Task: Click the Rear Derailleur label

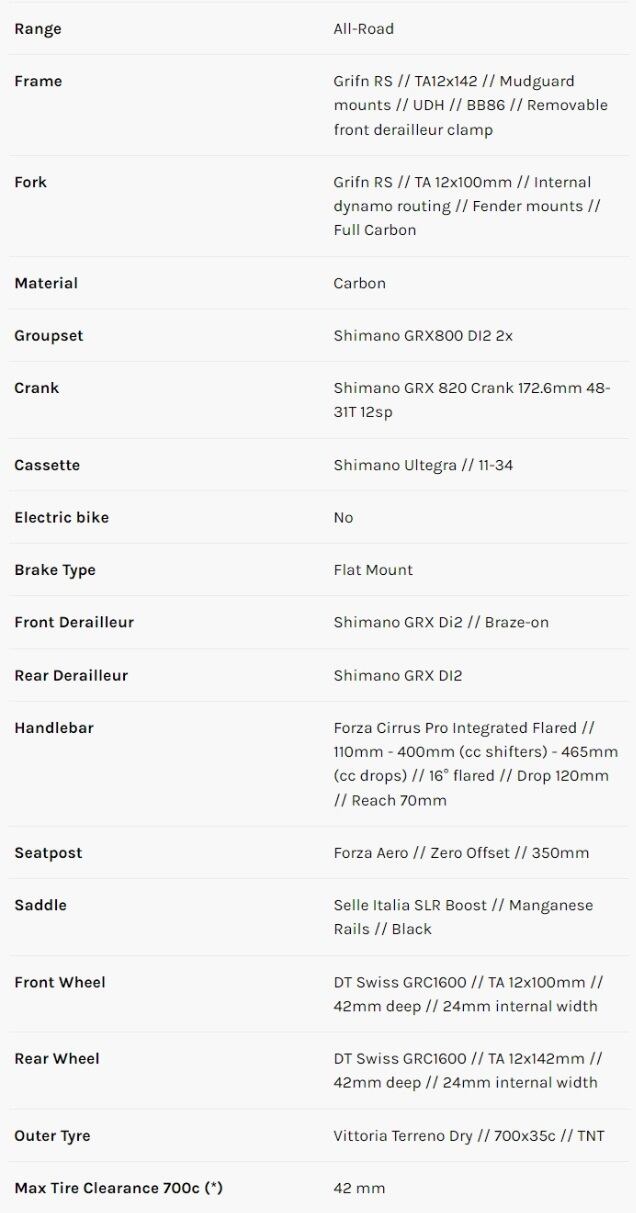Action: 71,675
